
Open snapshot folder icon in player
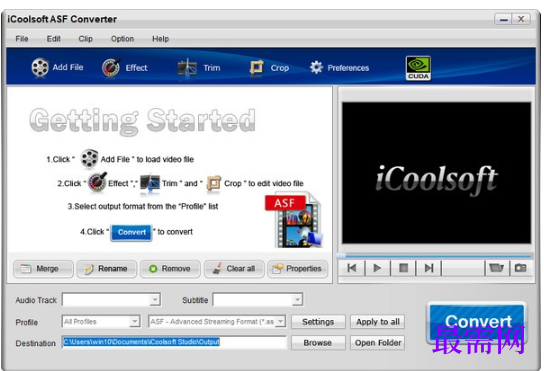pyautogui.click(x=496, y=268)
